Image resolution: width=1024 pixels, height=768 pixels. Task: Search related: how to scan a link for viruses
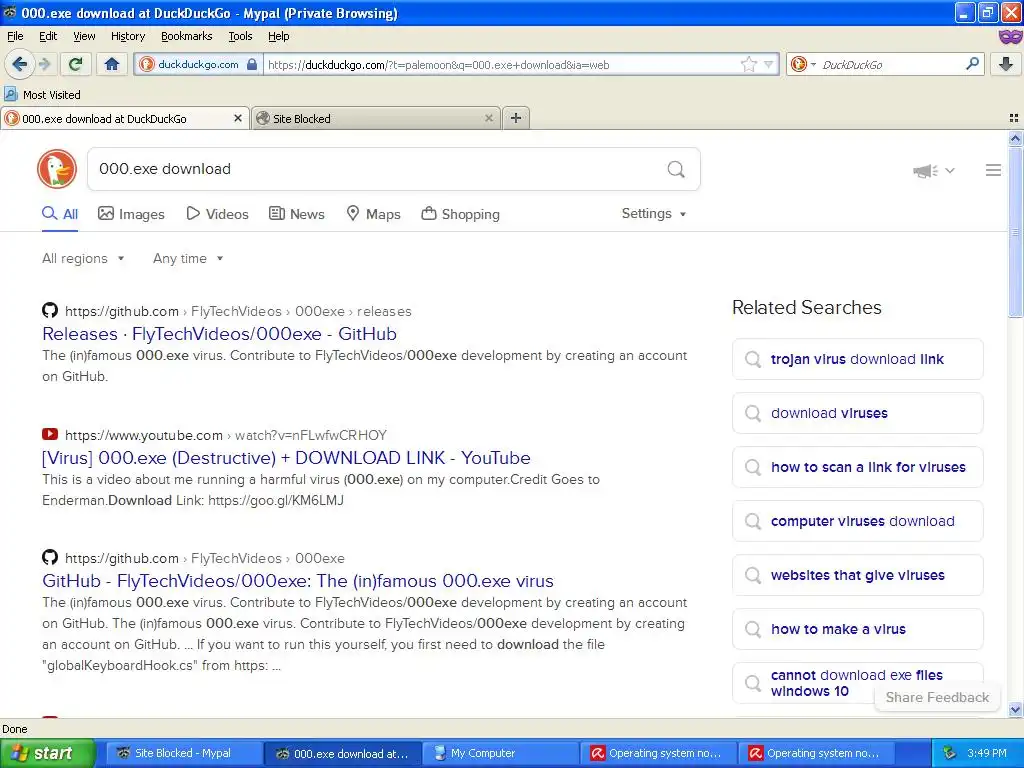click(857, 467)
